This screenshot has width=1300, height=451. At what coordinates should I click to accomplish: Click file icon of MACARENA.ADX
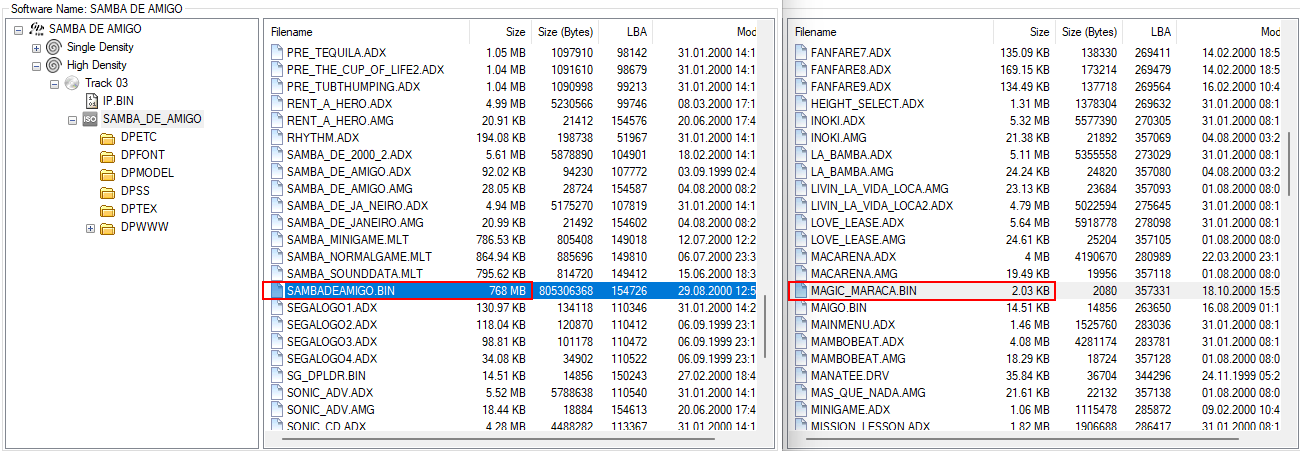coord(801,256)
